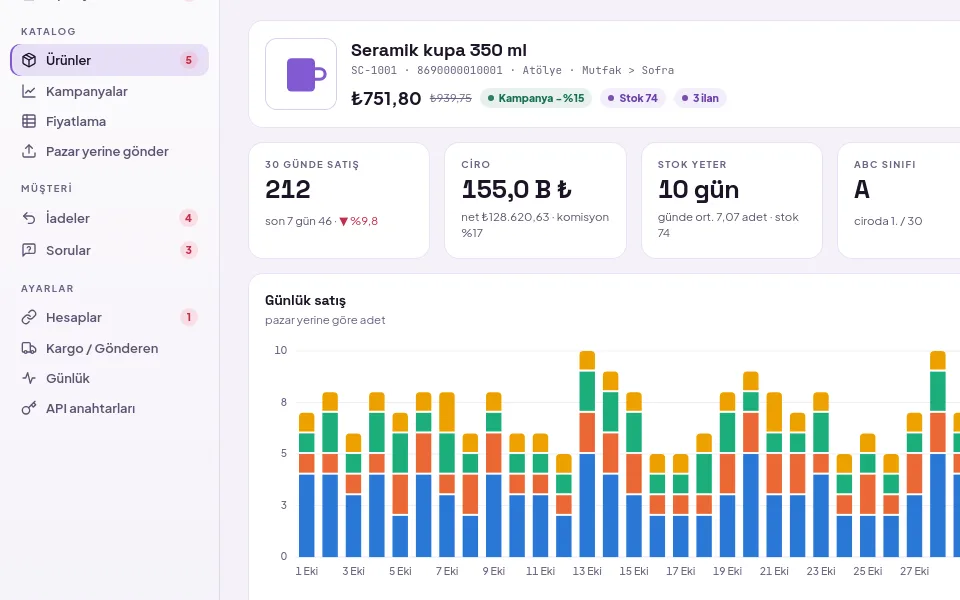The height and width of the screenshot is (600, 960).
Task: Click the purple mug product thumbnail
Action: tap(301, 74)
